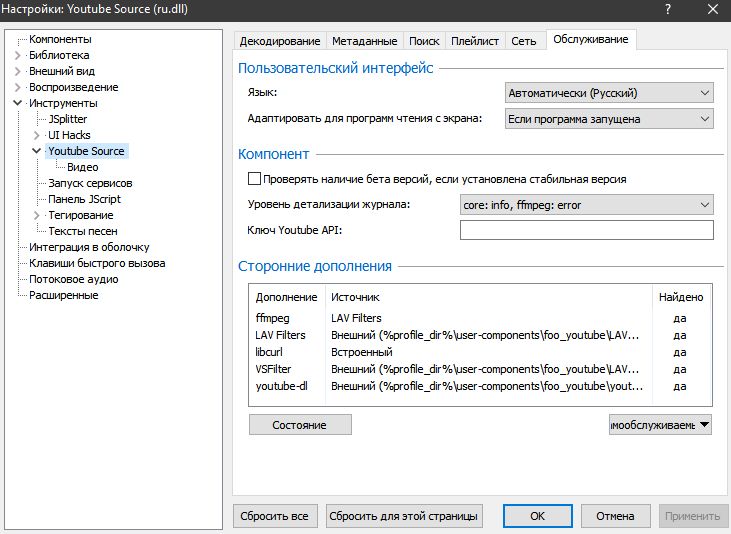The width and height of the screenshot is (731, 534).
Task: Click the Состояние button
Action: pos(300,425)
